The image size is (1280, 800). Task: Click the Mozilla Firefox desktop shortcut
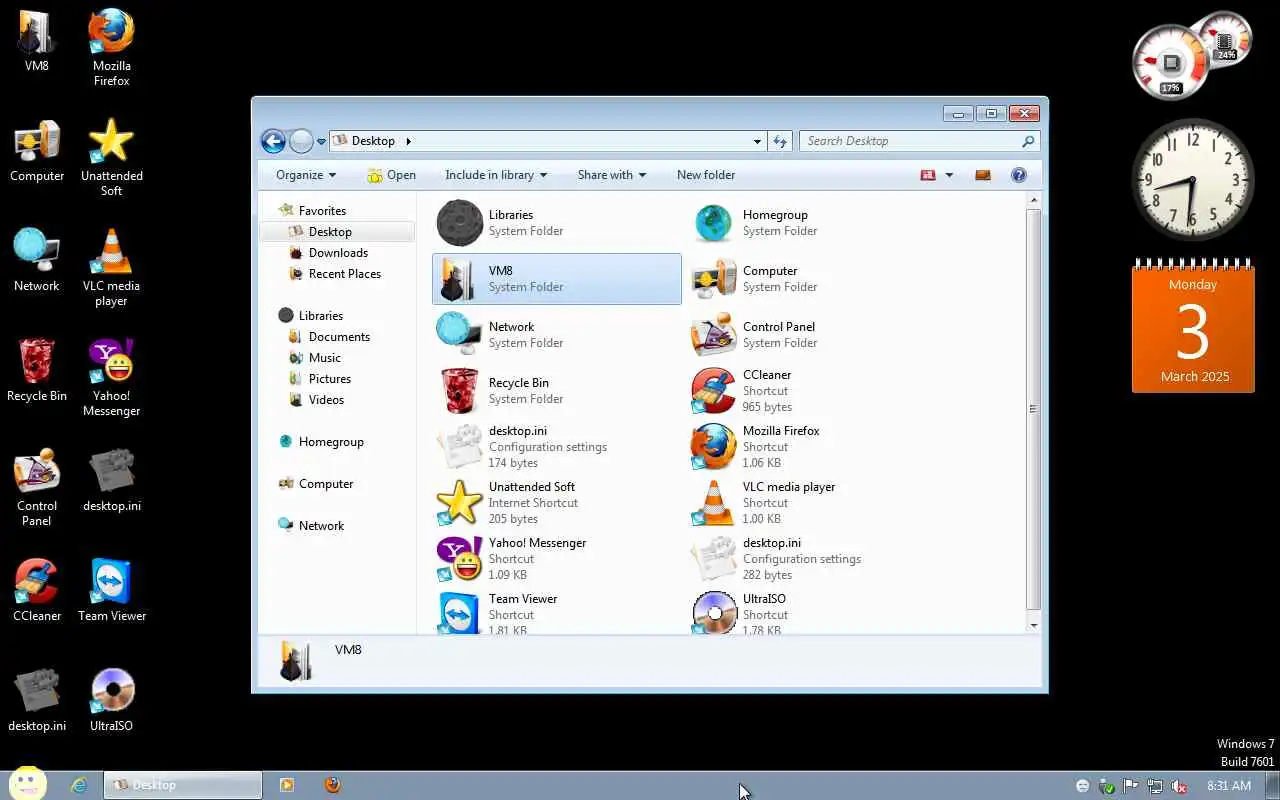111,46
